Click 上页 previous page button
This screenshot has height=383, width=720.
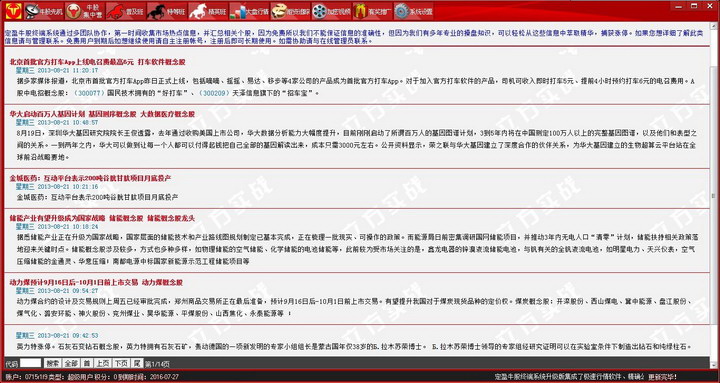tap(102, 363)
